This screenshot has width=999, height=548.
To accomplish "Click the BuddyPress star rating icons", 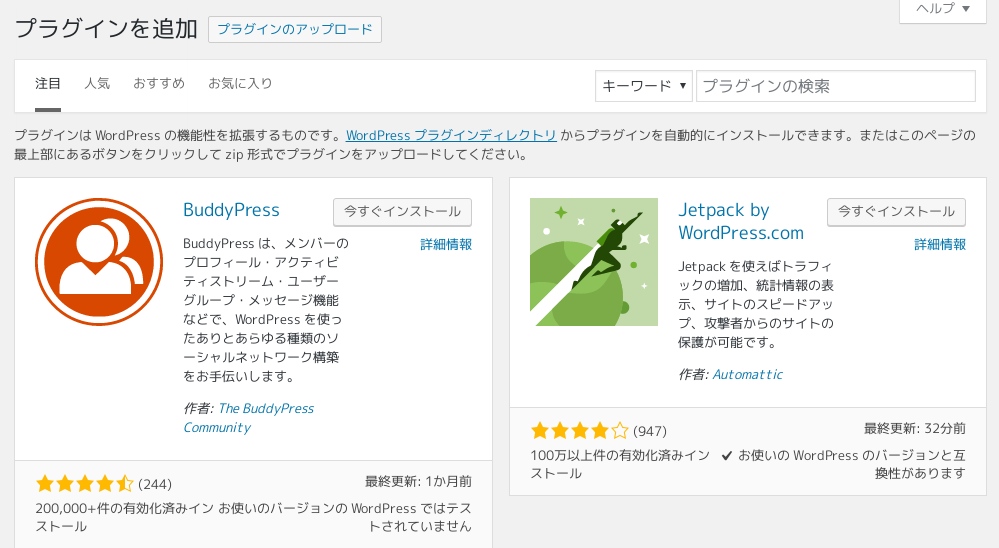I will tap(85, 484).
